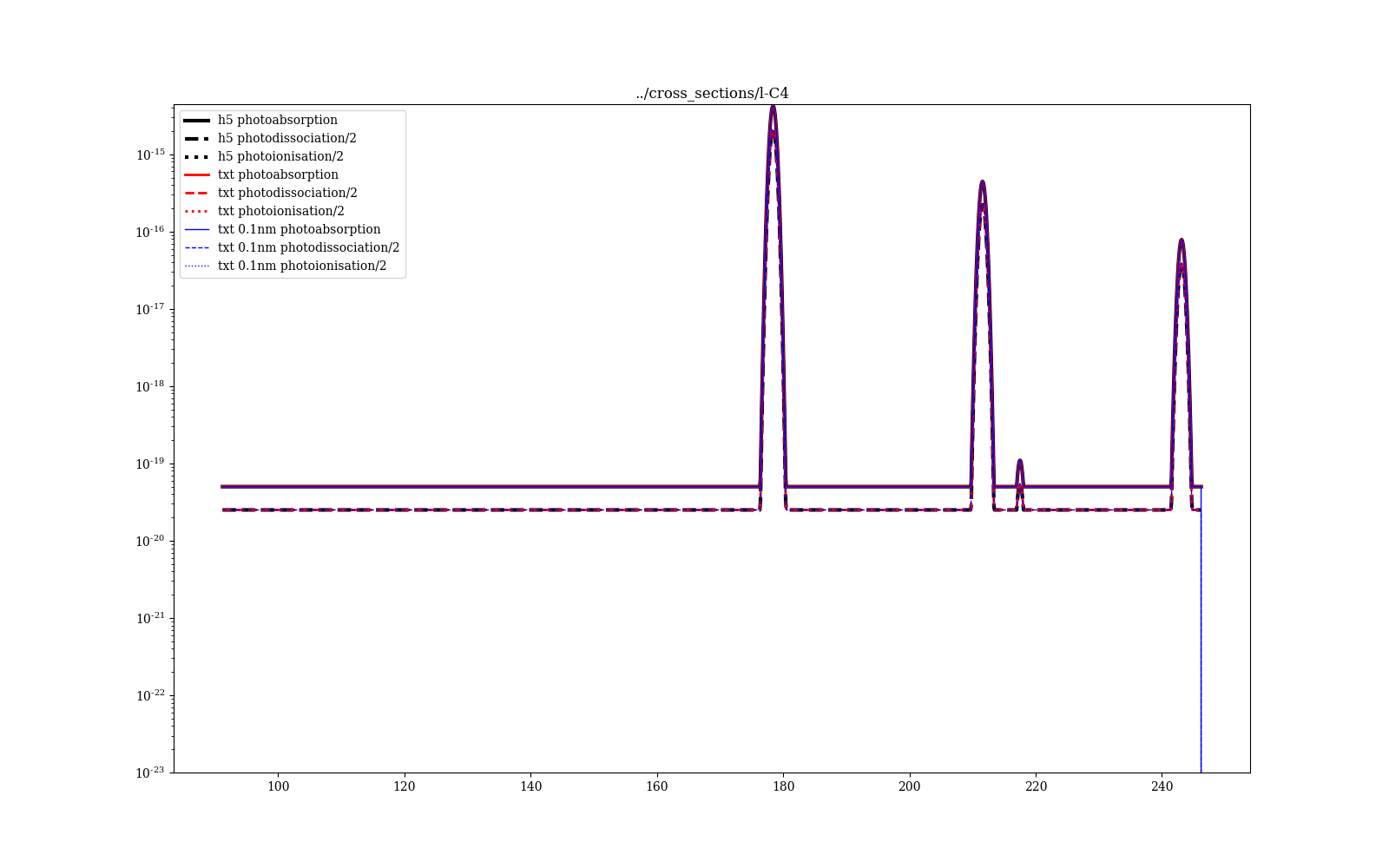Image resolution: width=1389 pixels, height=868 pixels.
Task: Click y-axis tick label 10^-19
Action: click(150, 464)
